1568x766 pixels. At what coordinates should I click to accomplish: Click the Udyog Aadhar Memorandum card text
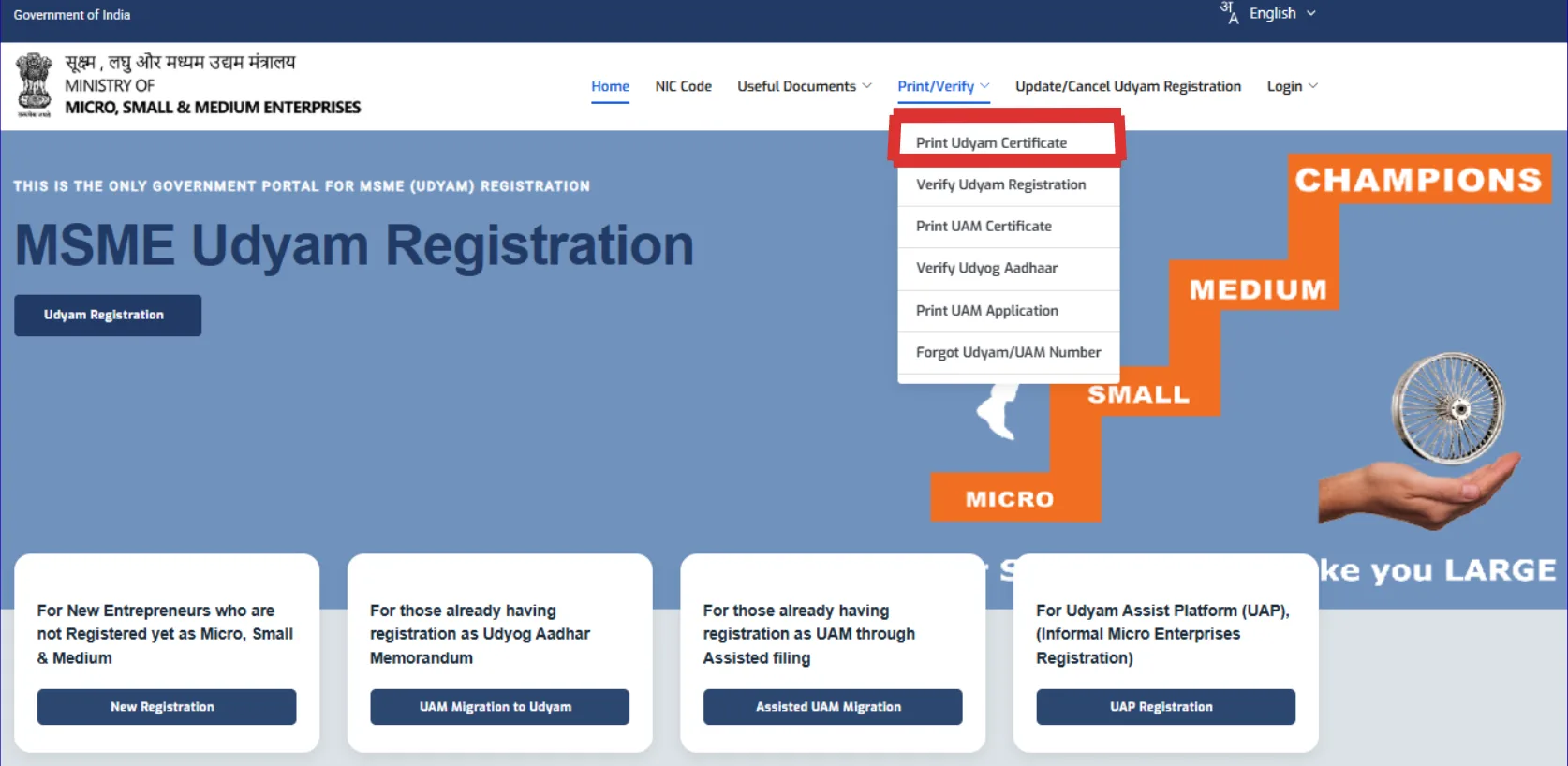480,634
